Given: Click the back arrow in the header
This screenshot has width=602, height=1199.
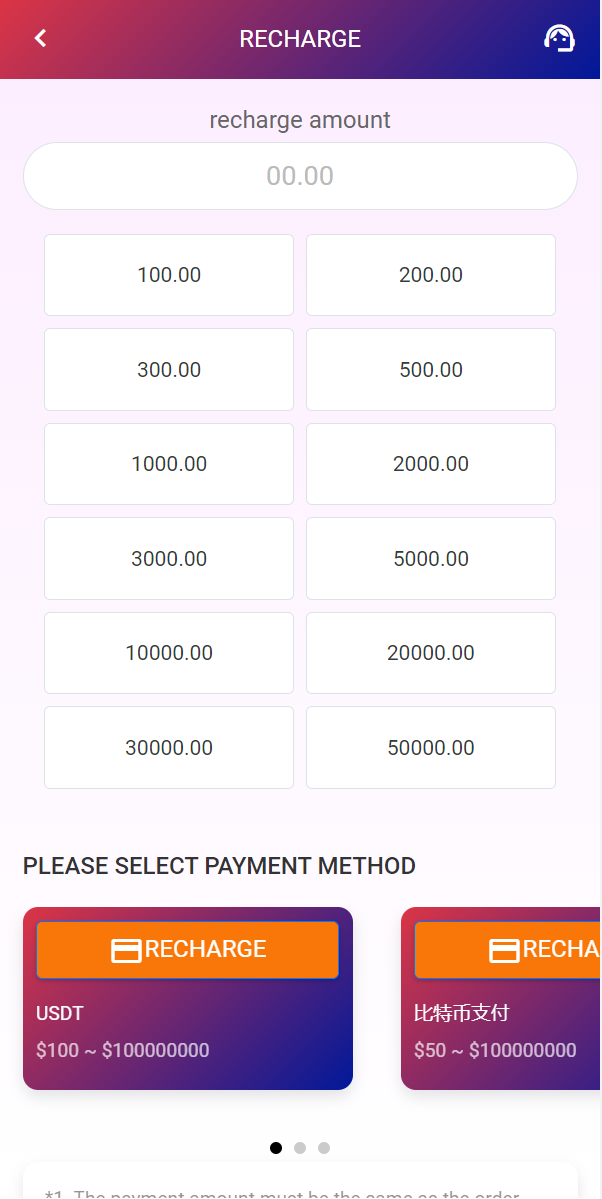Looking at the screenshot, I should point(39,37).
